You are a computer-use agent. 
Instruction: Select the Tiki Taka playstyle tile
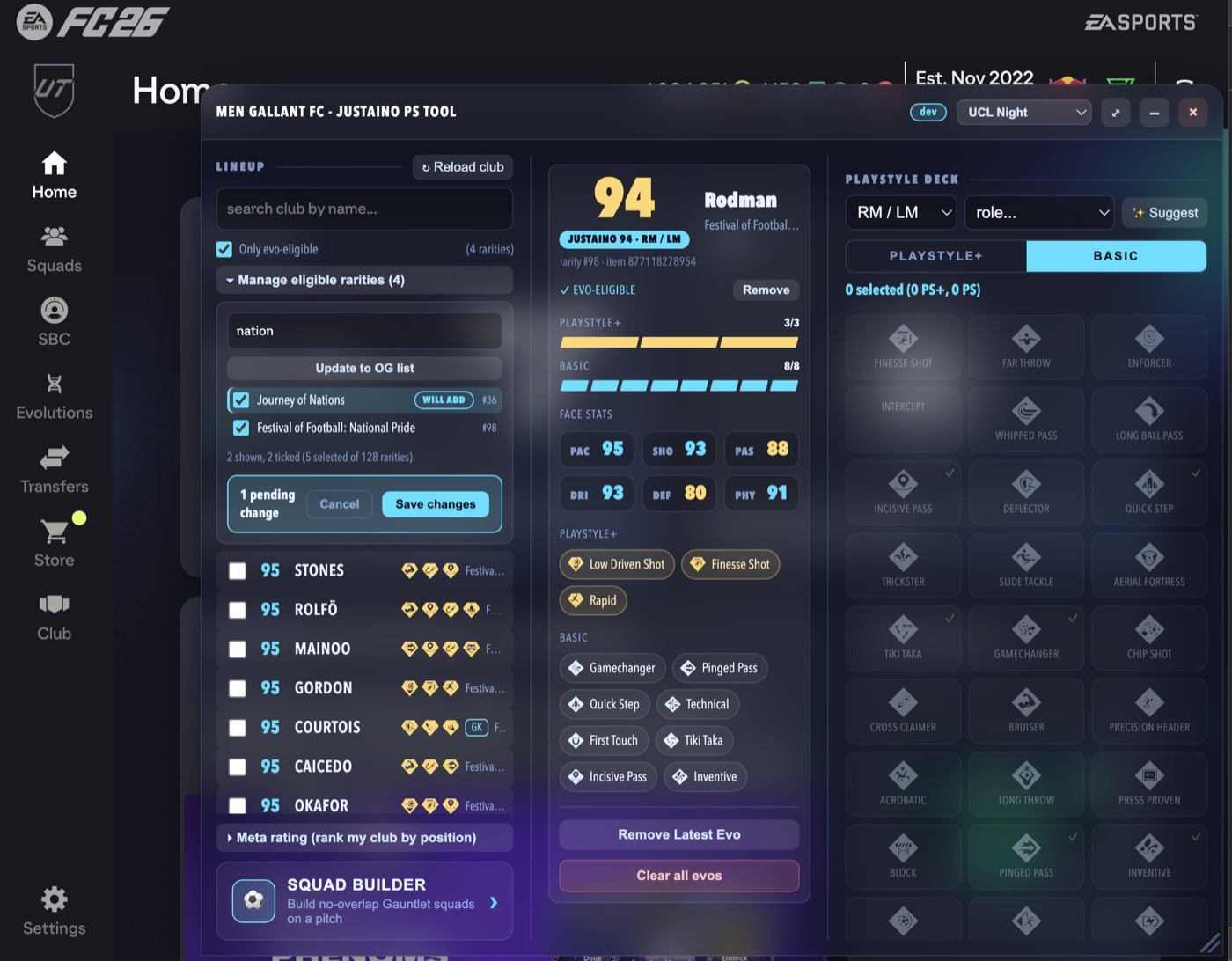[x=903, y=638]
